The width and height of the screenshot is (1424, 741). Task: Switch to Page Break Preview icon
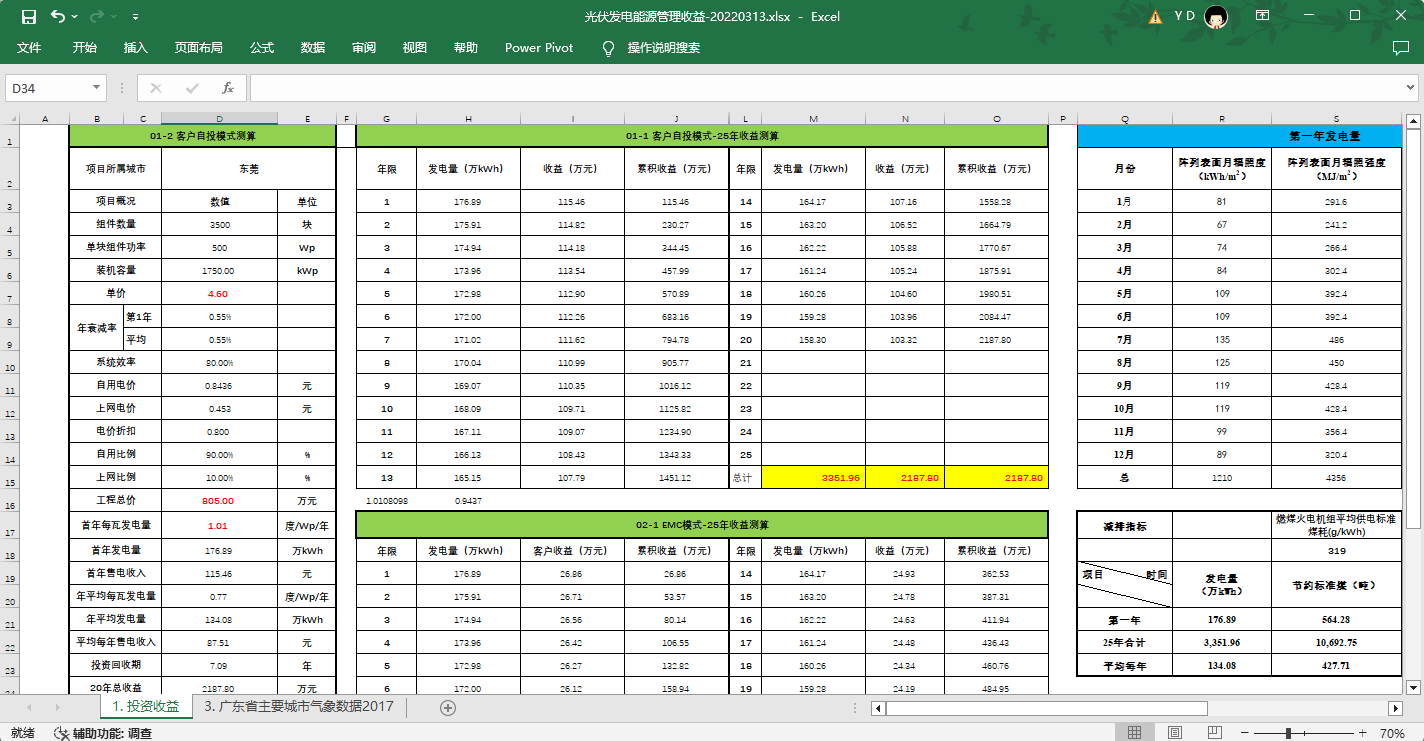coord(1216,733)
